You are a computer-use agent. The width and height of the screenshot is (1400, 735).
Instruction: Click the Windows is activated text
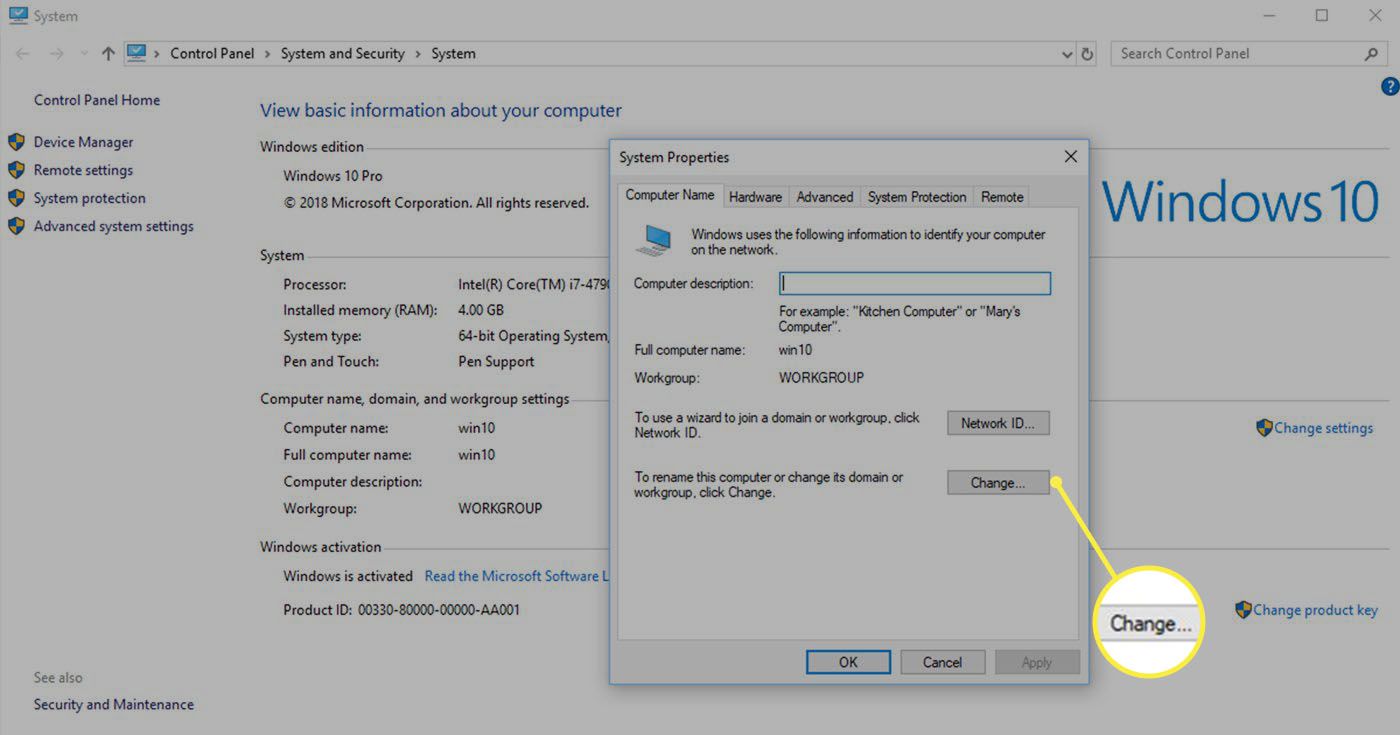pos(348,576)
